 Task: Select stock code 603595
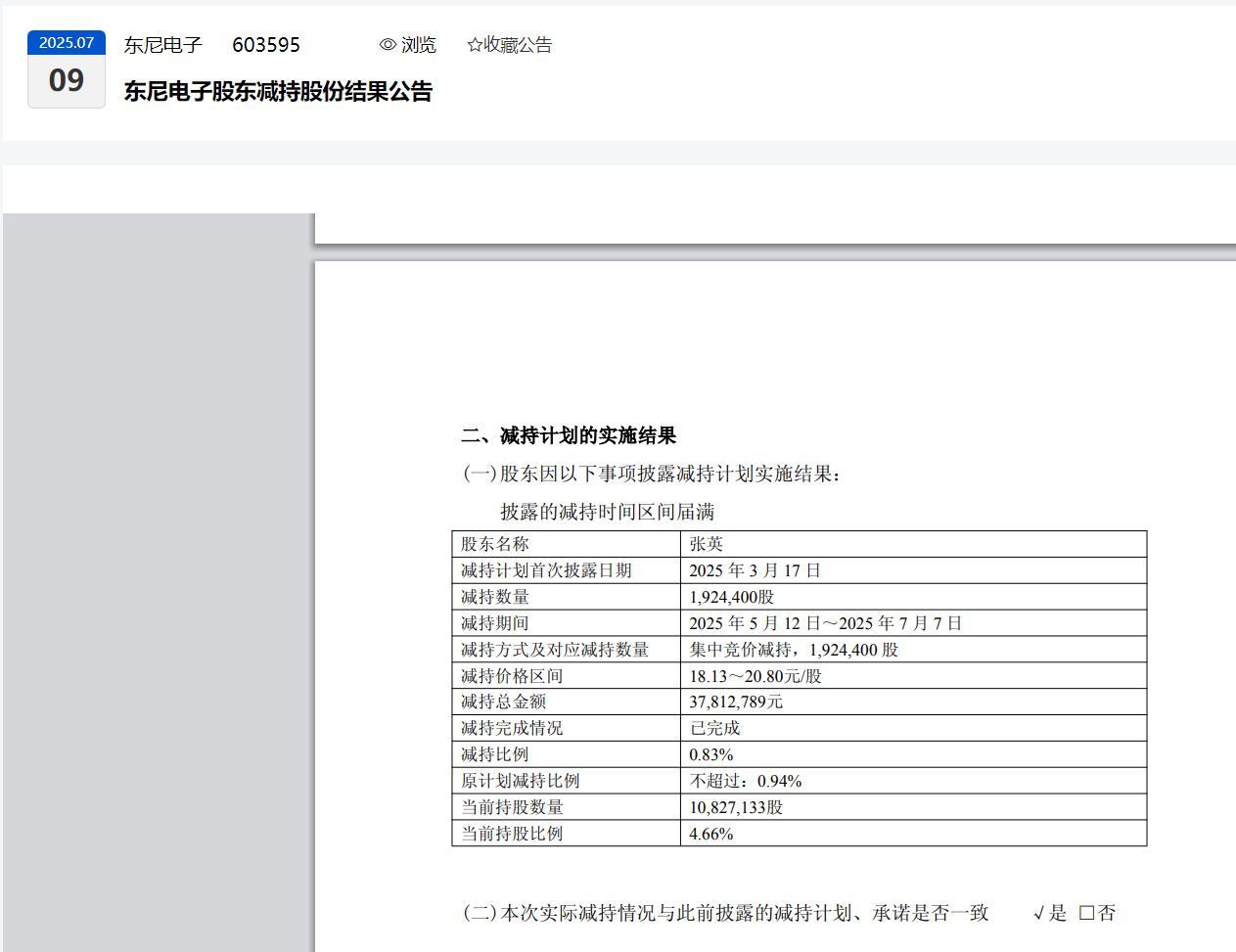266,45
